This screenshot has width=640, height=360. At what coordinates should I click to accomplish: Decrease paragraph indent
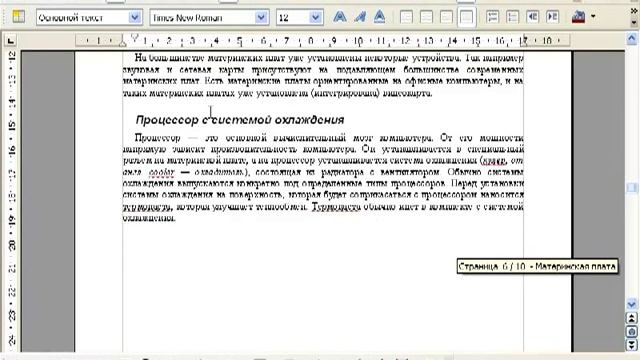[533, 17]
